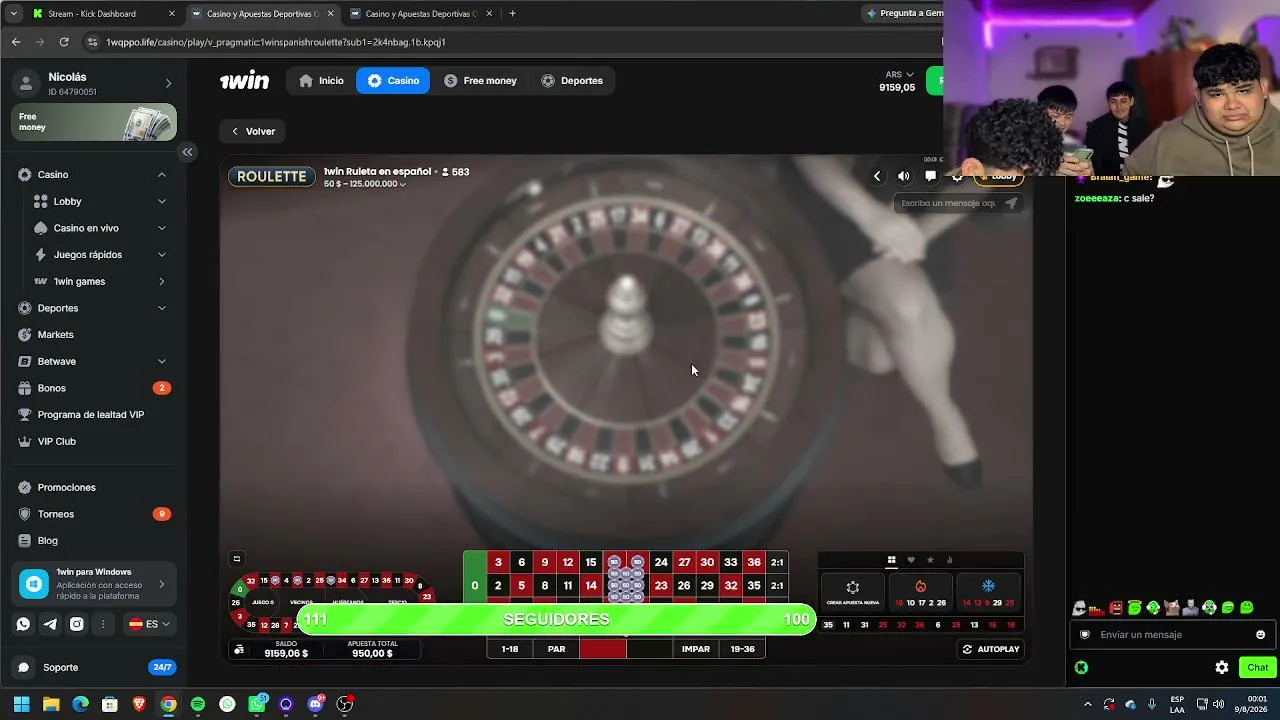The width and height of the screenshot is (1280, 720).
Task: Mute the roulette game sound
Action: click(x=904, y=176)
